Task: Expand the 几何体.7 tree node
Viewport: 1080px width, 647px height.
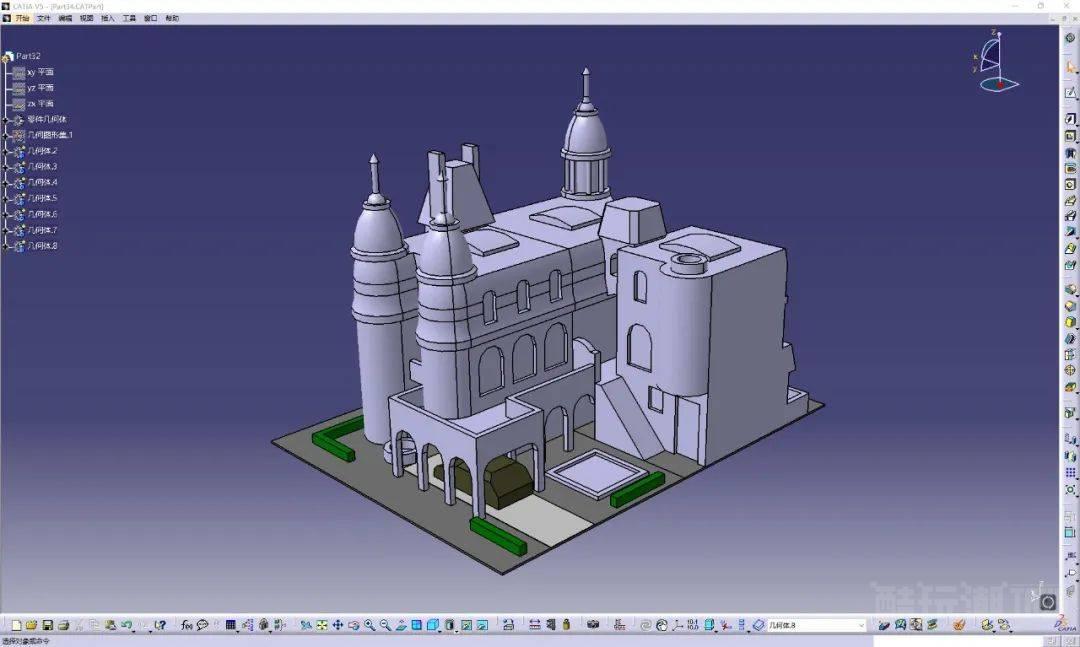Action: pos(6,231)
